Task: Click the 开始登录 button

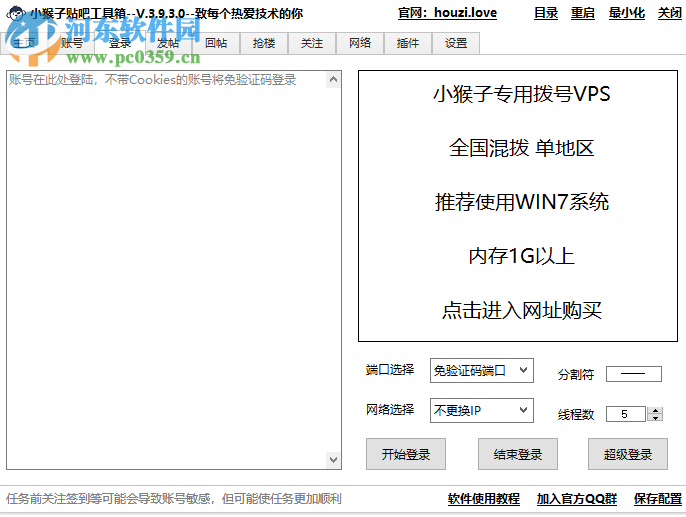Action: point(406,454)
